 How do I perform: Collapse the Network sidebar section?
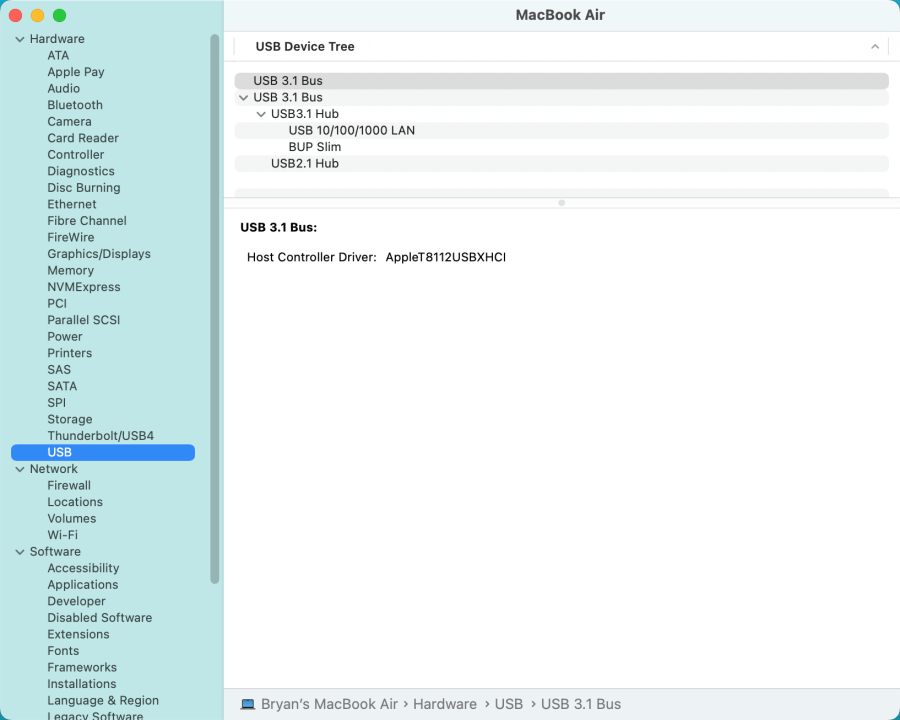point(18,468)
